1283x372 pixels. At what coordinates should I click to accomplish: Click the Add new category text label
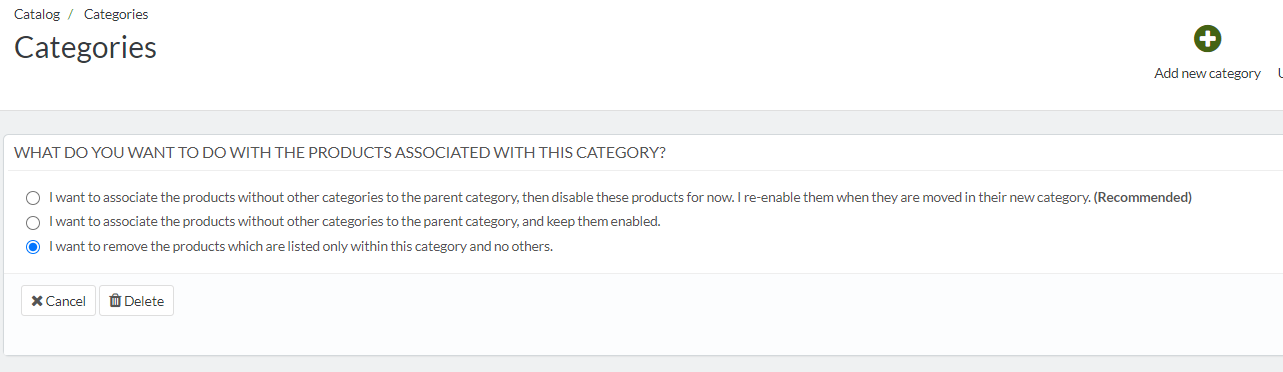(1207, 73)
